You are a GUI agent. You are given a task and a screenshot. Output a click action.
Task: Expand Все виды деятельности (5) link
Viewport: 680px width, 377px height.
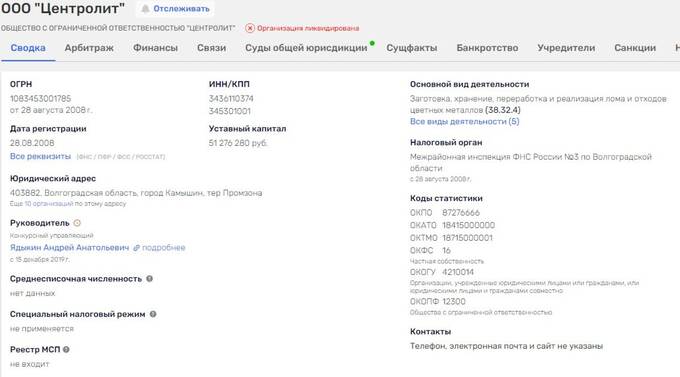pos(464,121)
